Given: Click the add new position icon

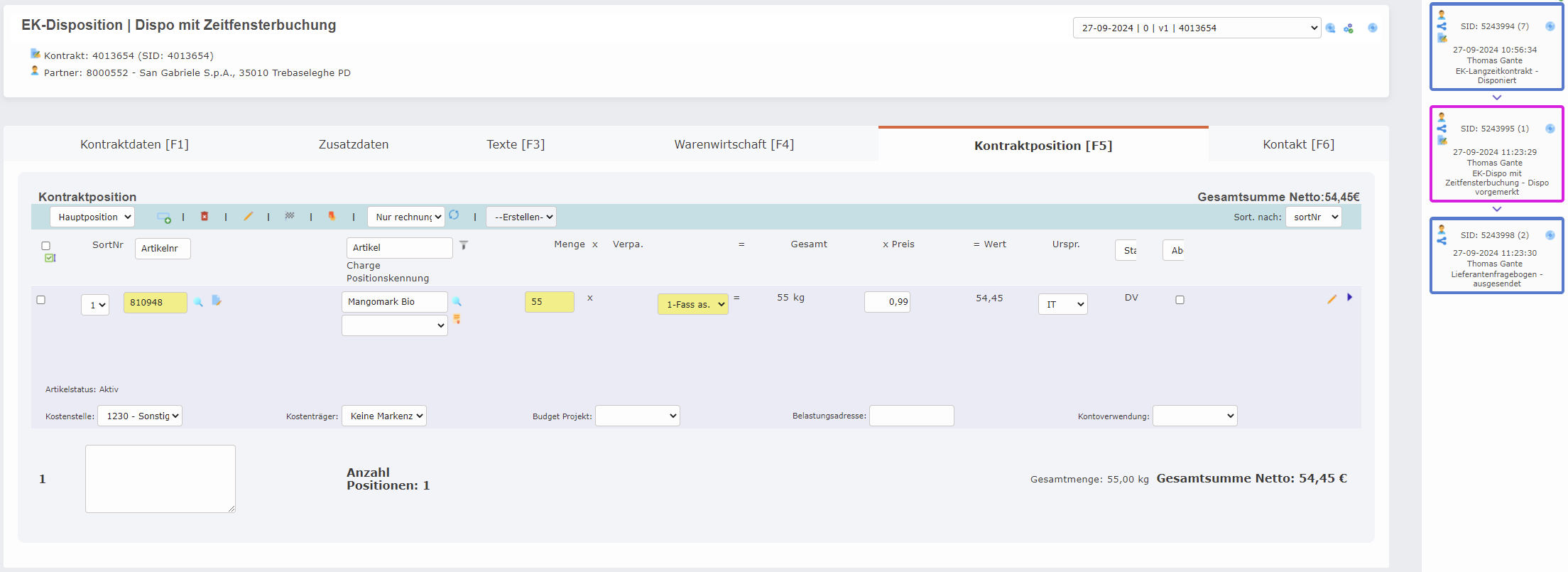Looking at the screenshot, I should tap(163, 217).
